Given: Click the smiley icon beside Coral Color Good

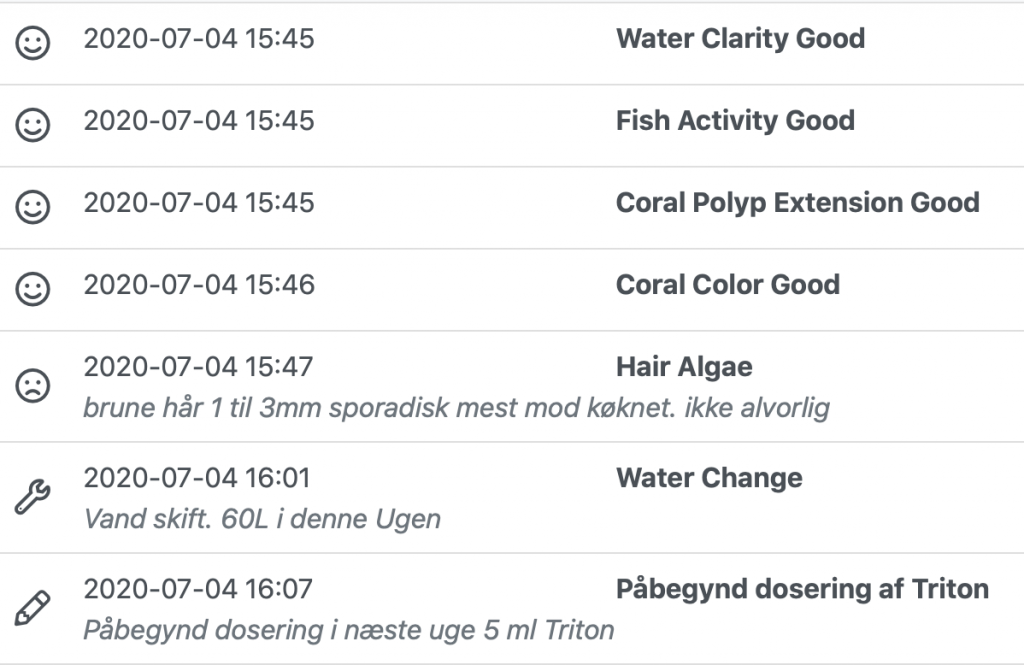Looking at the screenshot, I should click(x=33, y=289).
